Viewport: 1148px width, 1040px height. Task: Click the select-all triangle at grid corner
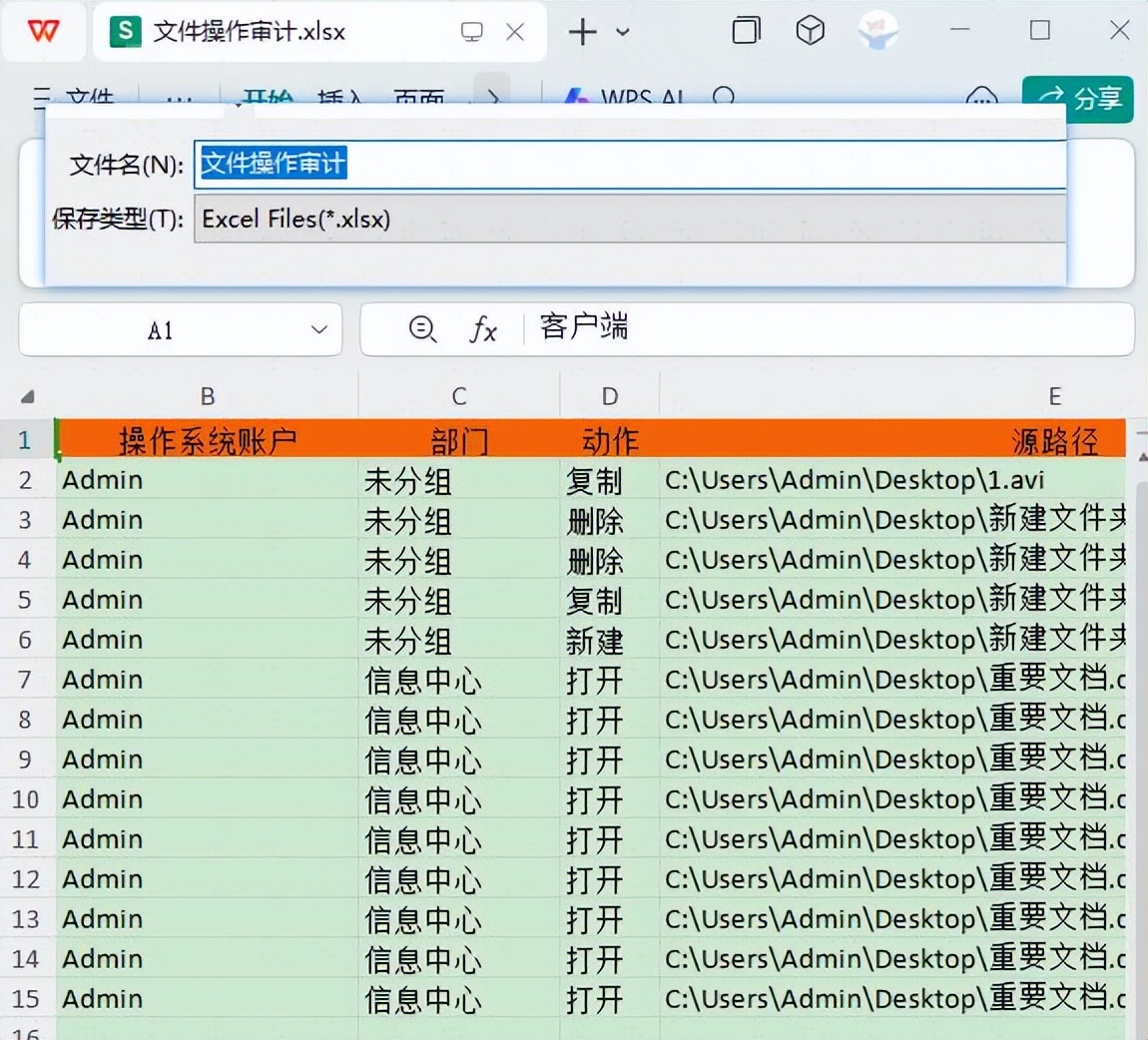click(28, 397)
